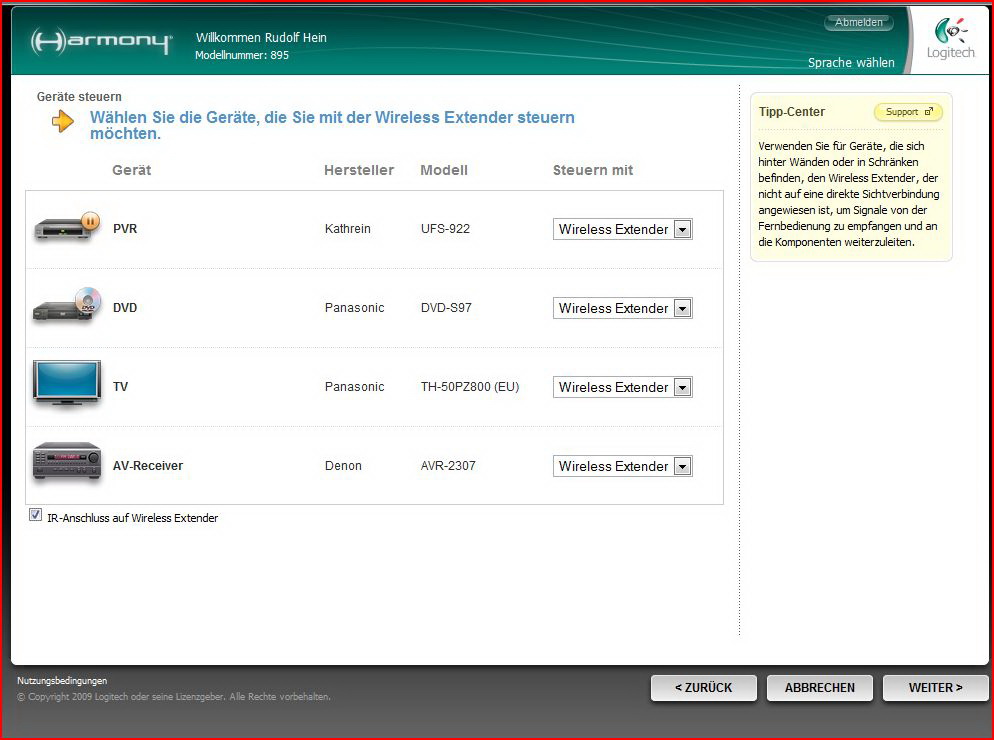Click the yellow arrow icon beside heading

point(63,122)
